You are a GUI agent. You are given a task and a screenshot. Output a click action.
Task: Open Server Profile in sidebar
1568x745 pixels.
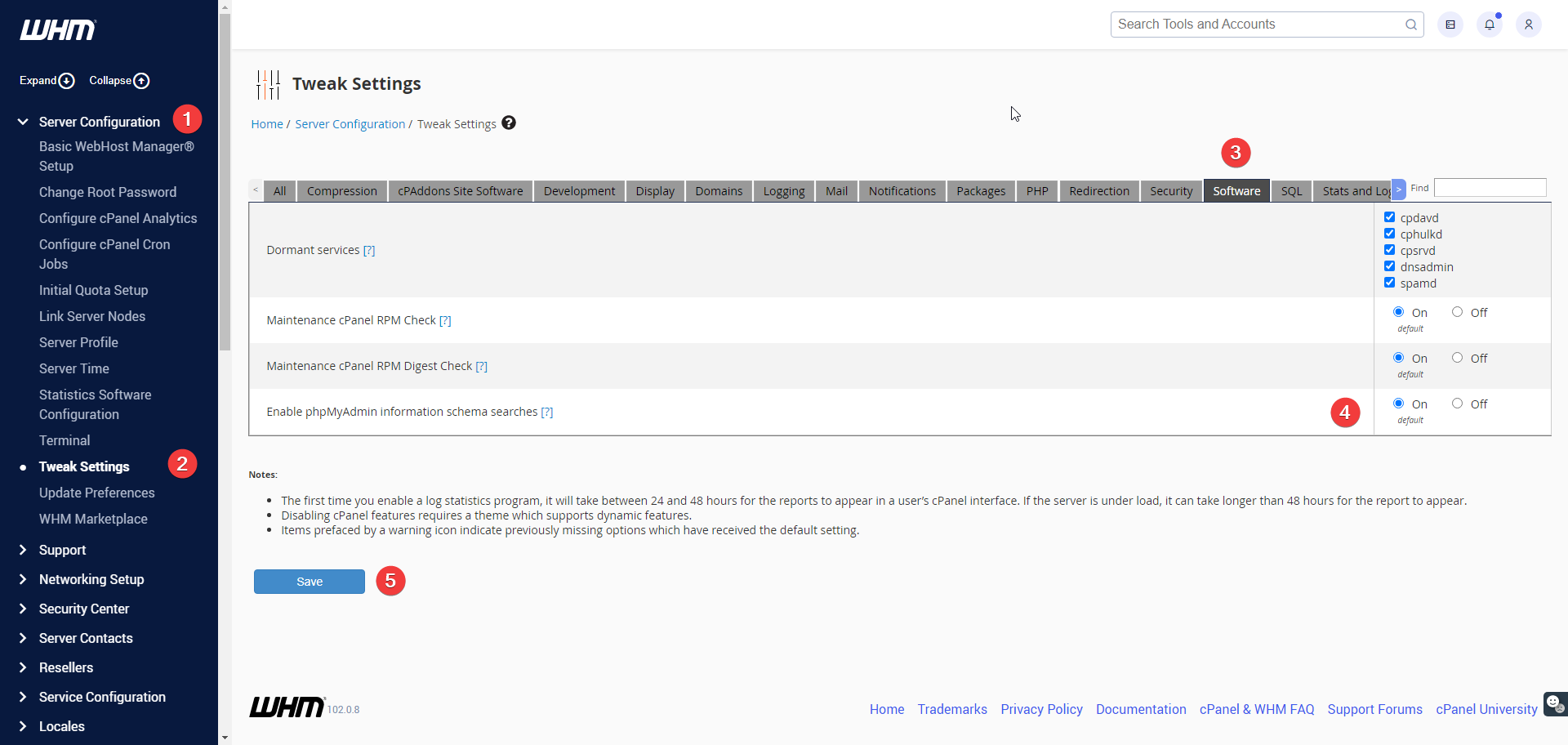click(x=78, y=342)
